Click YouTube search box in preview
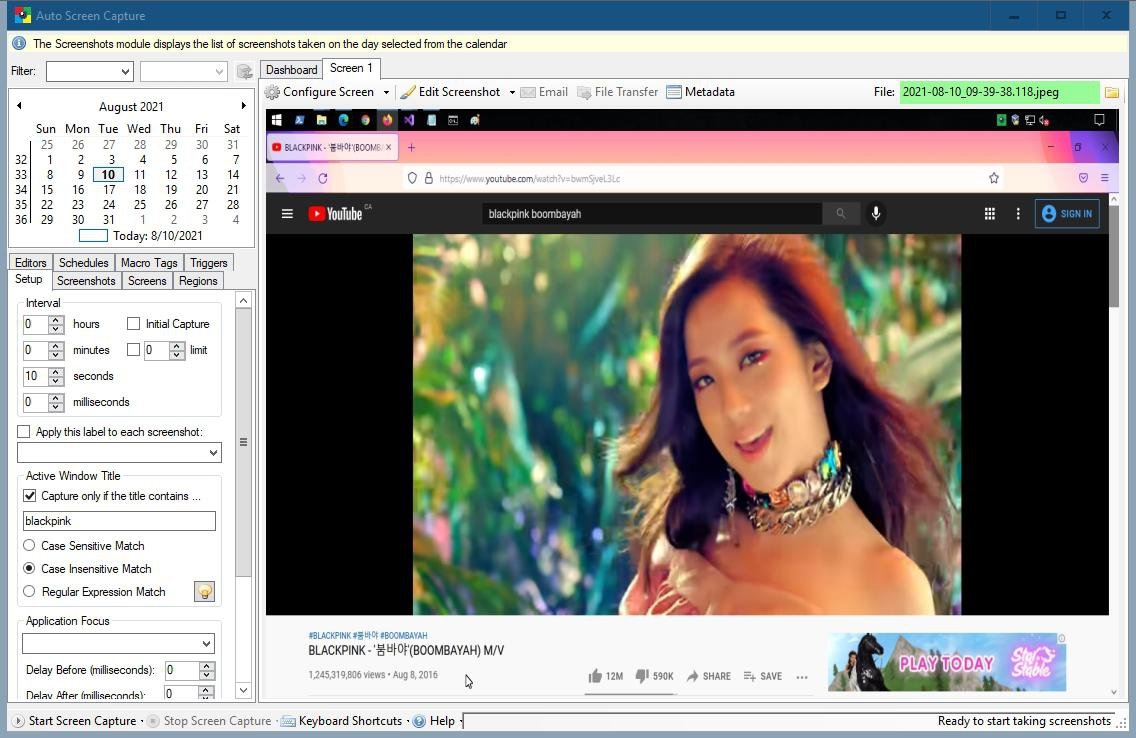This screenshot has height=738, width=1136. 651,214
